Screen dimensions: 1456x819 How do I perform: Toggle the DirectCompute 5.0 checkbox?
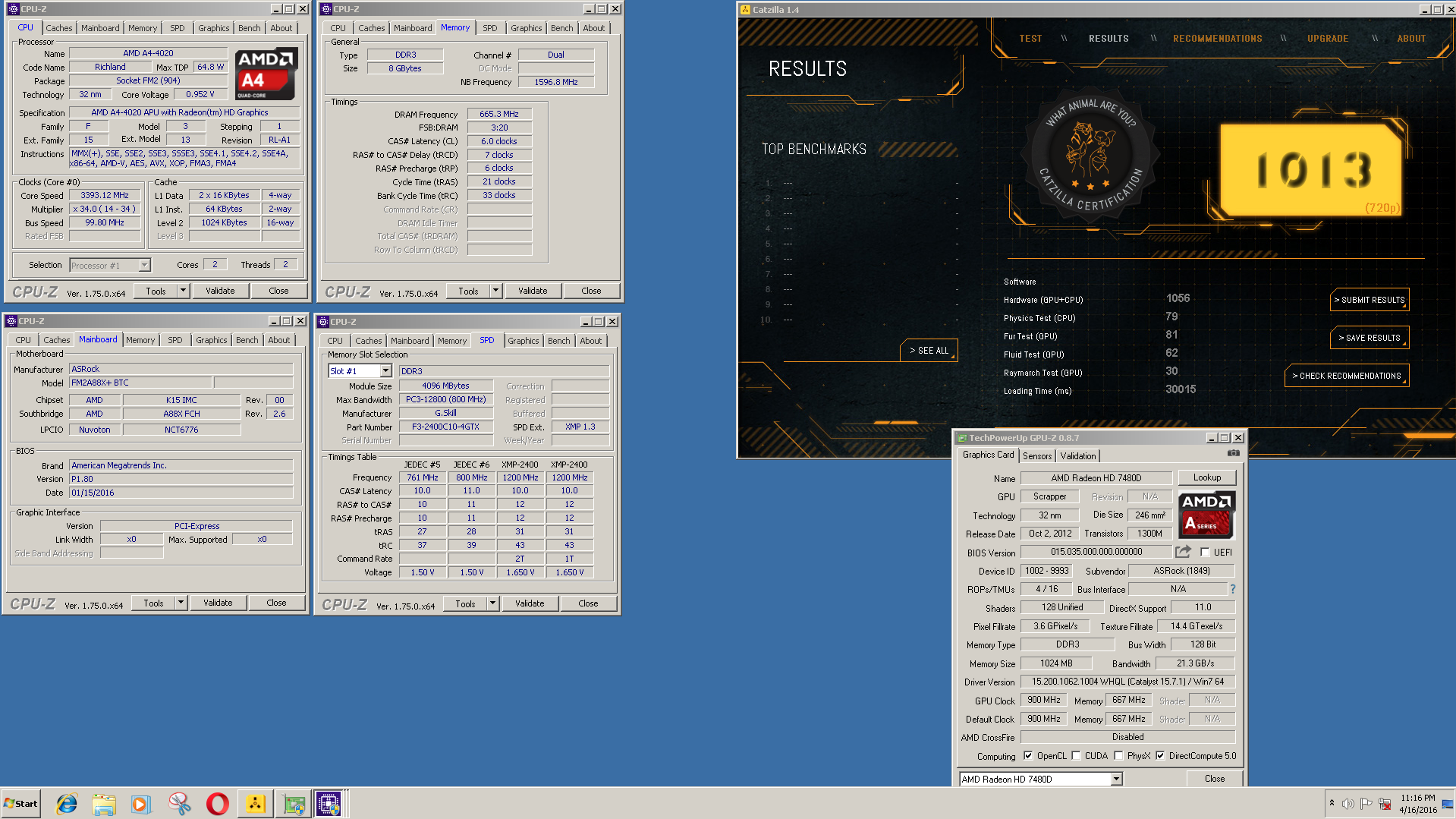[x=1160, y=756]
